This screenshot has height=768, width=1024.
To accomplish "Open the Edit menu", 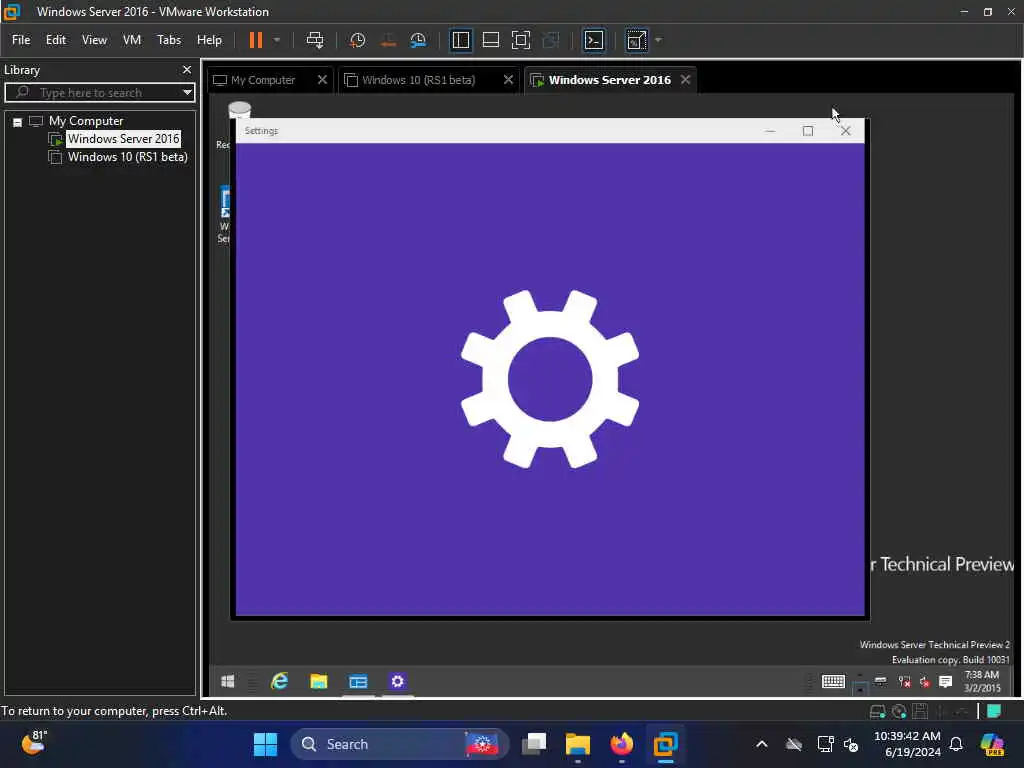I will [56, 40].
